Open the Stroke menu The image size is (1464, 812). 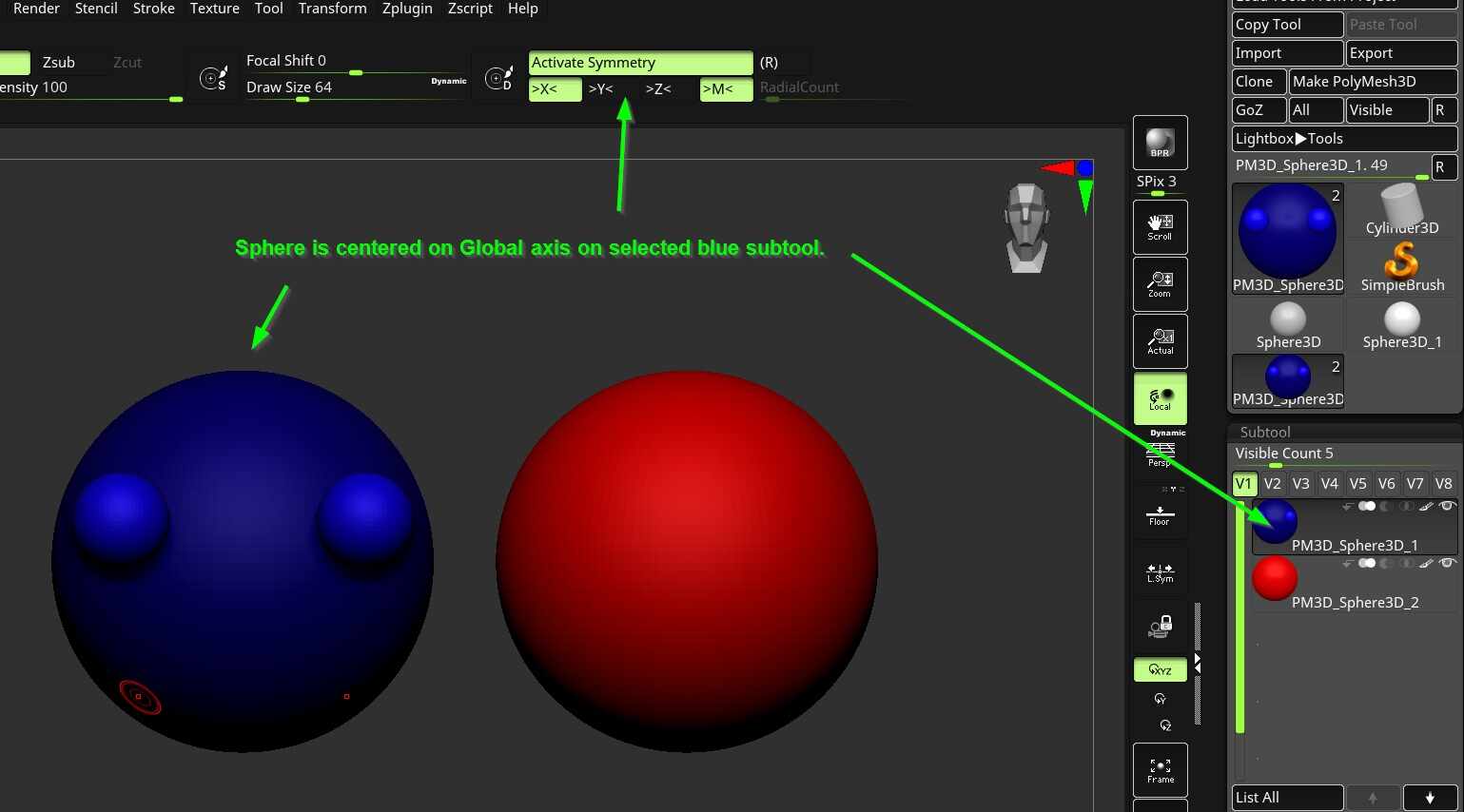coord(154,9)
